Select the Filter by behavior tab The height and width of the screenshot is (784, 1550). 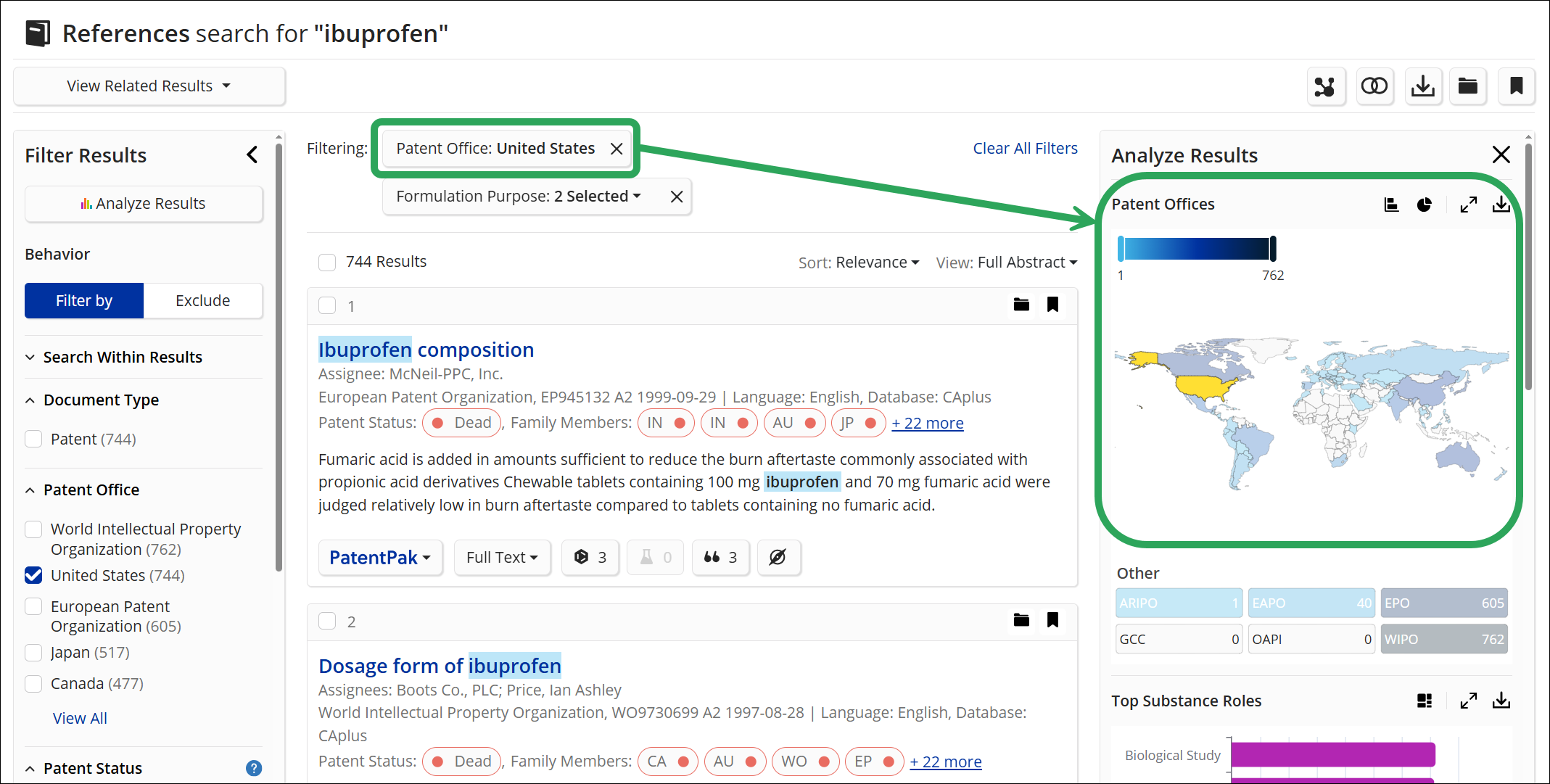84,300
